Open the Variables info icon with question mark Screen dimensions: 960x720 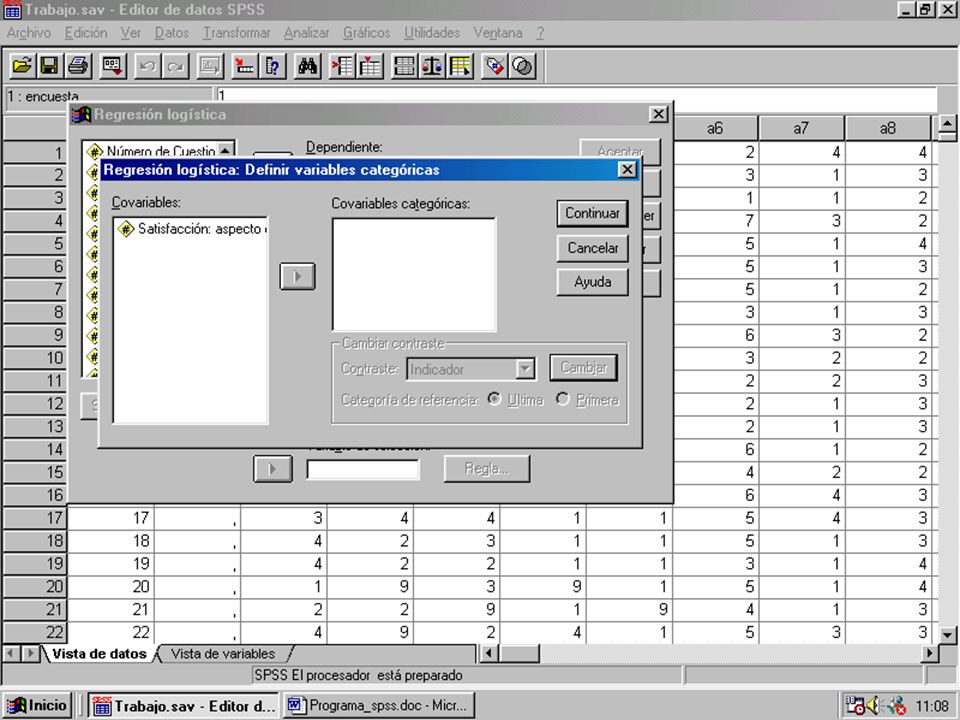(272, 66)
